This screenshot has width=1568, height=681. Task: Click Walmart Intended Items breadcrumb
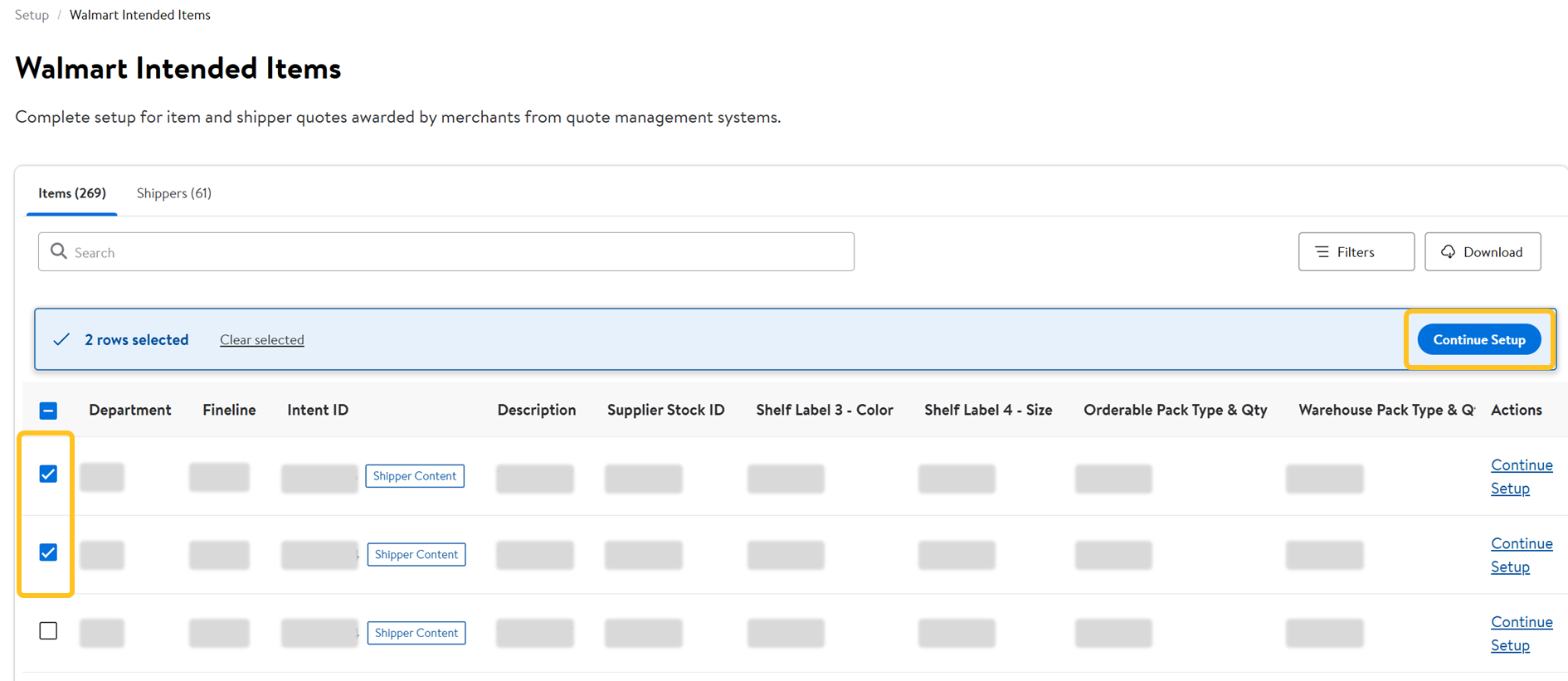(x=140, y=15)
